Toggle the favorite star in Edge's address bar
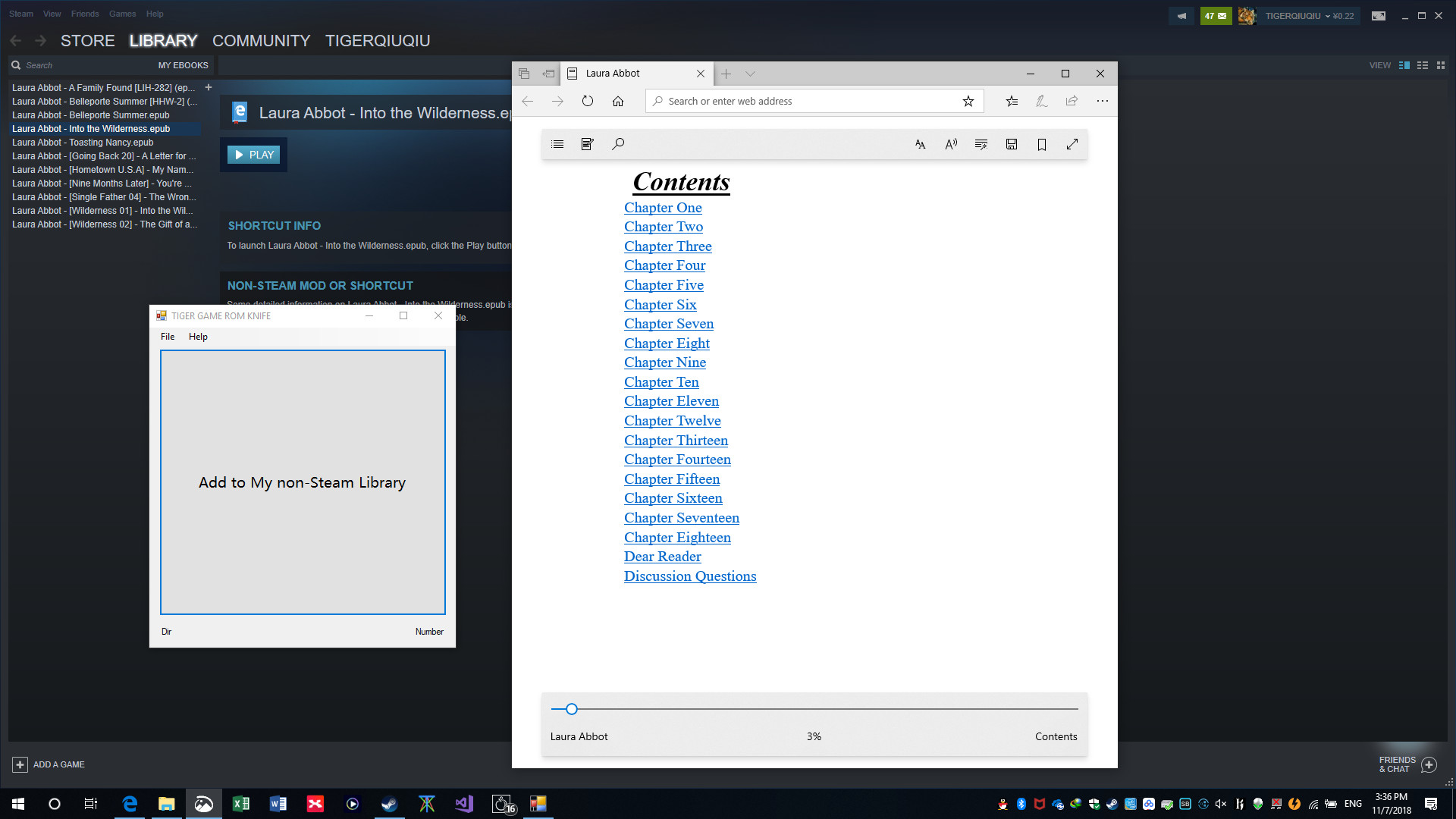1456x819 pixels. (968, 101)
